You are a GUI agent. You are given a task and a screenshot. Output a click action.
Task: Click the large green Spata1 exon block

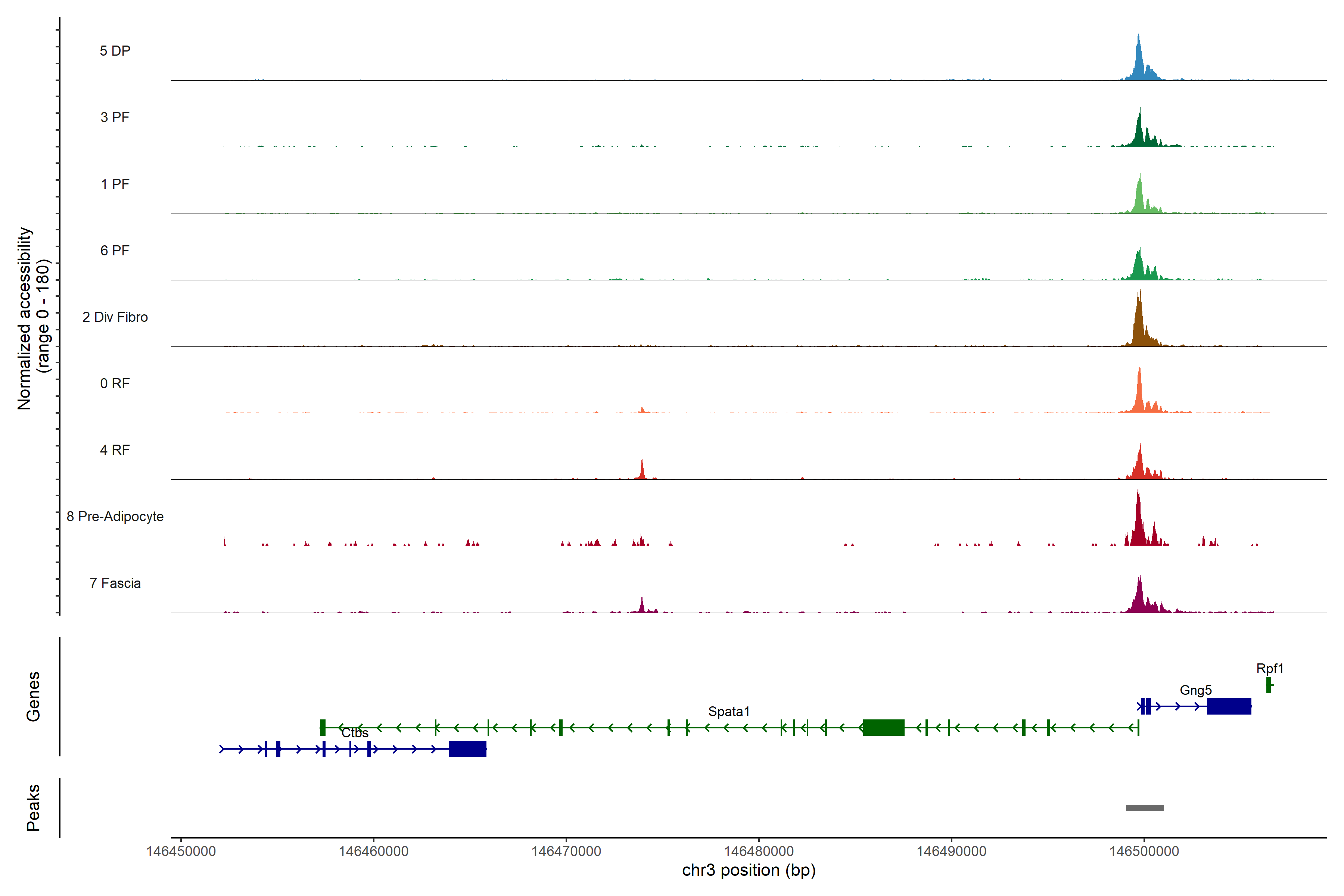pyautogui.click(x=883, y=727)
